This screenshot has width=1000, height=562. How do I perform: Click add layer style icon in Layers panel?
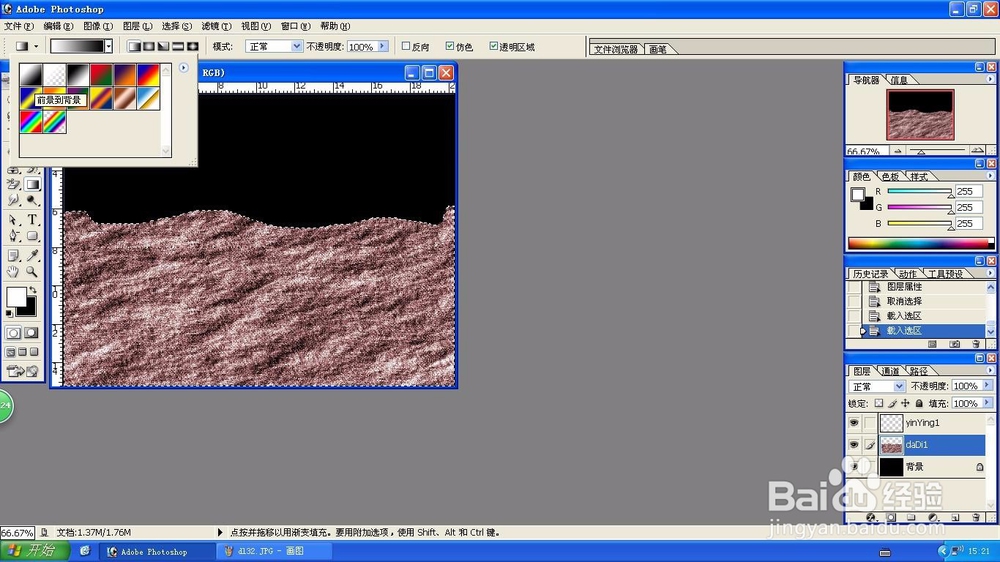tap(871, 517)
